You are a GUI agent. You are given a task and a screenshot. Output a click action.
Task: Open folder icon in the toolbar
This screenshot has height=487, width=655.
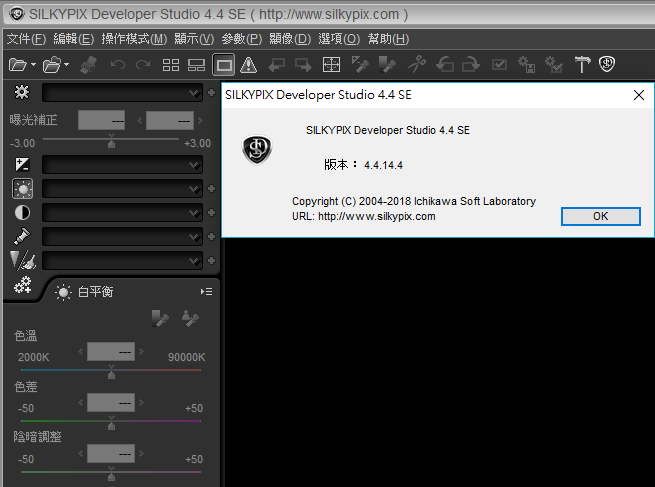(x=52, y=65)
